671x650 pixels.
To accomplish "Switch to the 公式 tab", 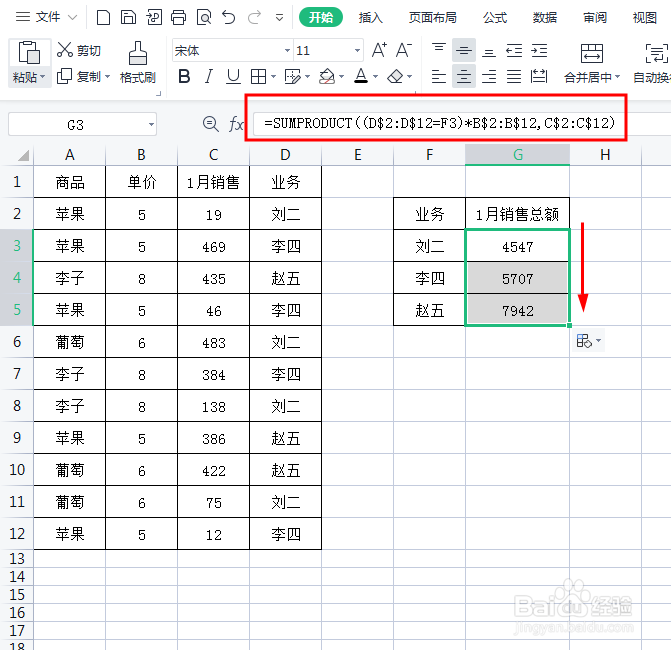I will (495, 18).
